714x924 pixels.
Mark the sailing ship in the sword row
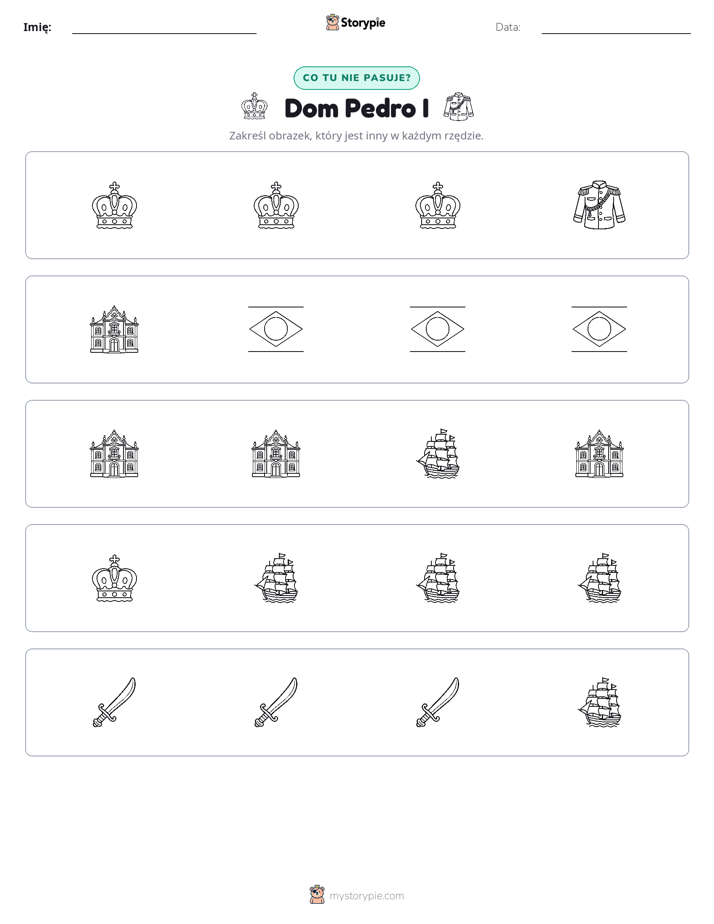(x=599, y=702)
